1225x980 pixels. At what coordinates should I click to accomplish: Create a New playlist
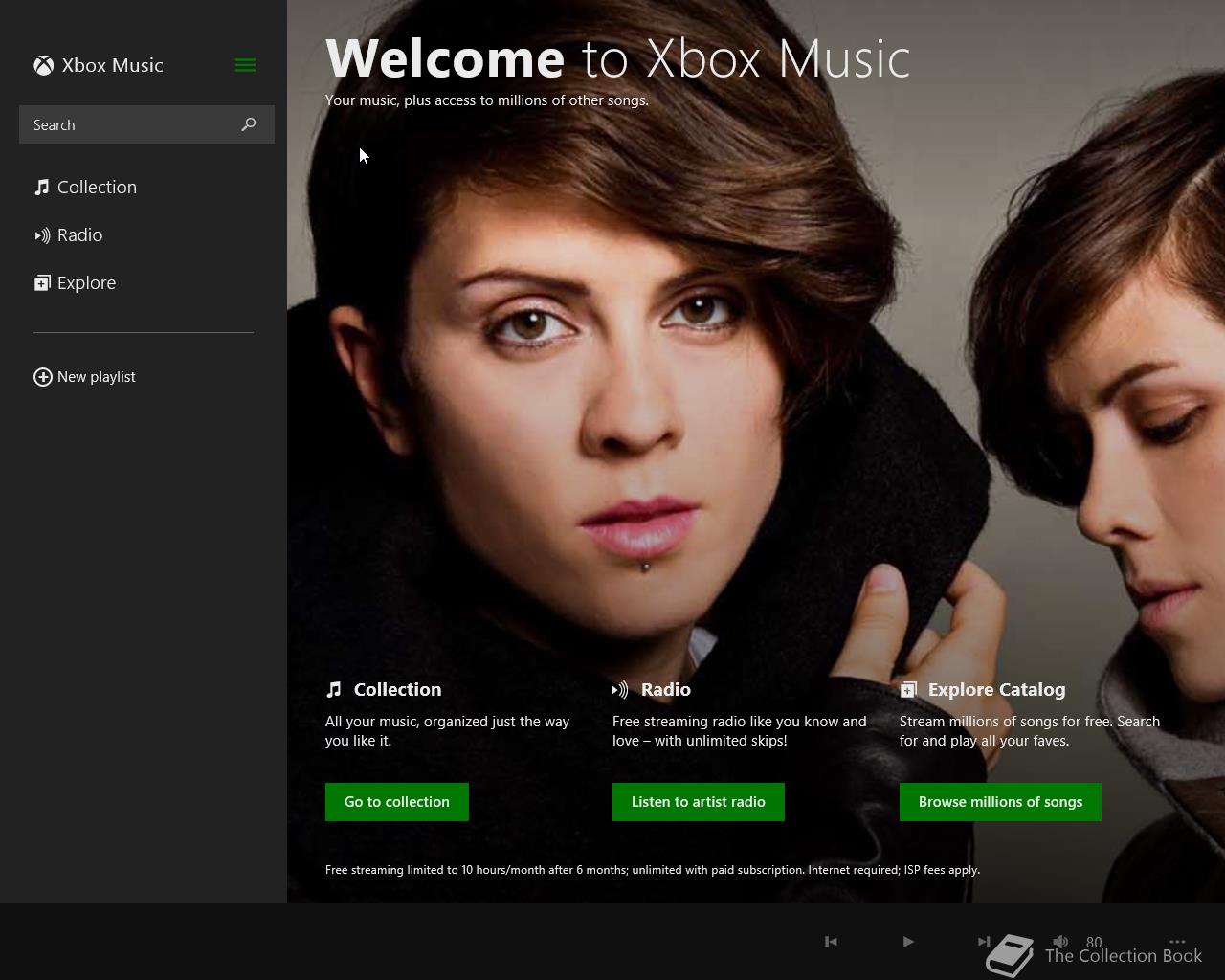click(x=84, y=377)
